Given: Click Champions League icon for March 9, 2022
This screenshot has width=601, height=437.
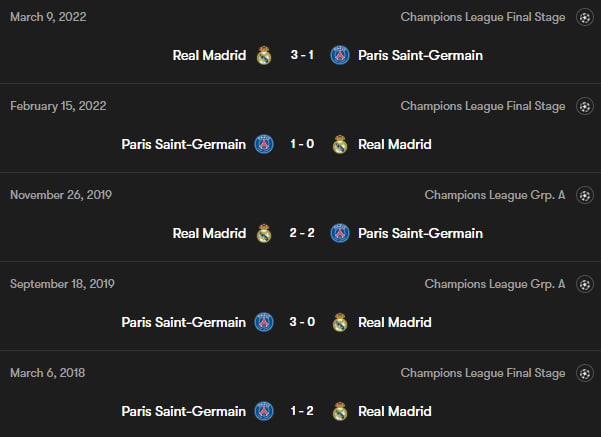Looking at the screenshot, I should click(585, 17).
